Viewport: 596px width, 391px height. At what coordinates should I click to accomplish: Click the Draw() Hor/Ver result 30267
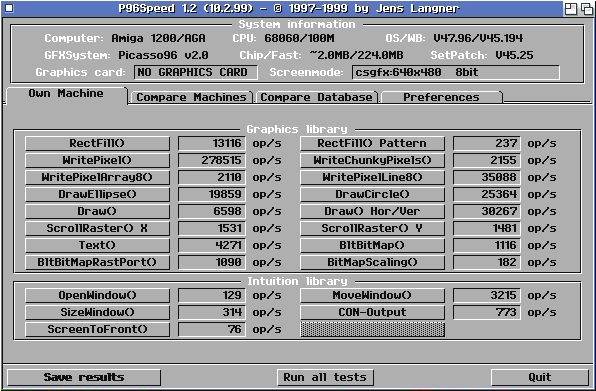coord(487,211)
